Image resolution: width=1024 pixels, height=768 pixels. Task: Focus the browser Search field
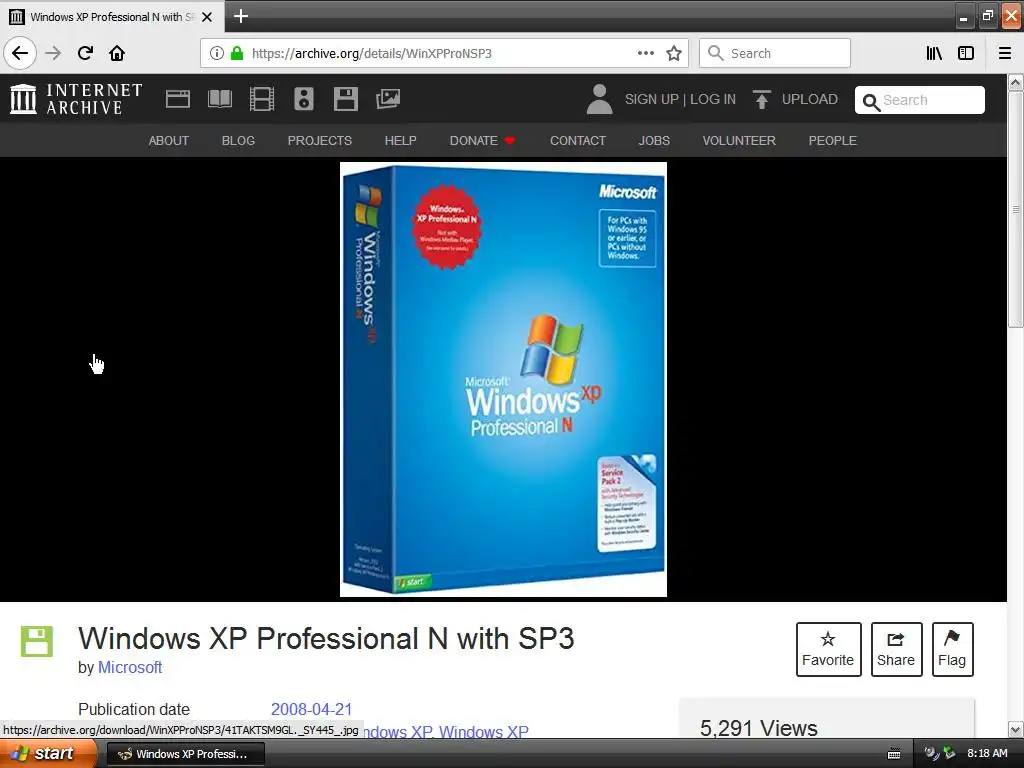(x=775, y=53)
